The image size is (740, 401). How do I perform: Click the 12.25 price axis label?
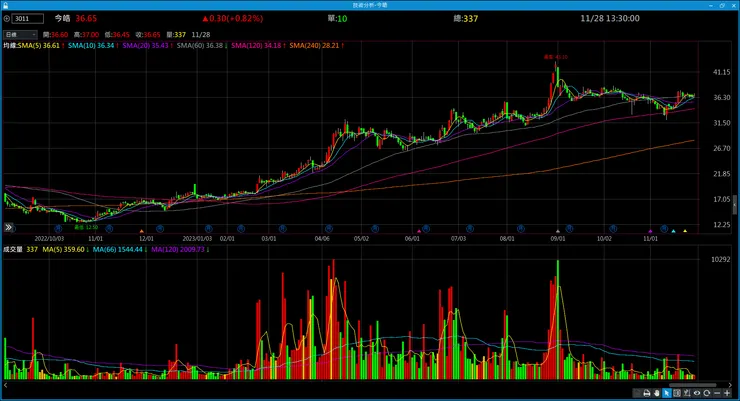coord(722,225)
